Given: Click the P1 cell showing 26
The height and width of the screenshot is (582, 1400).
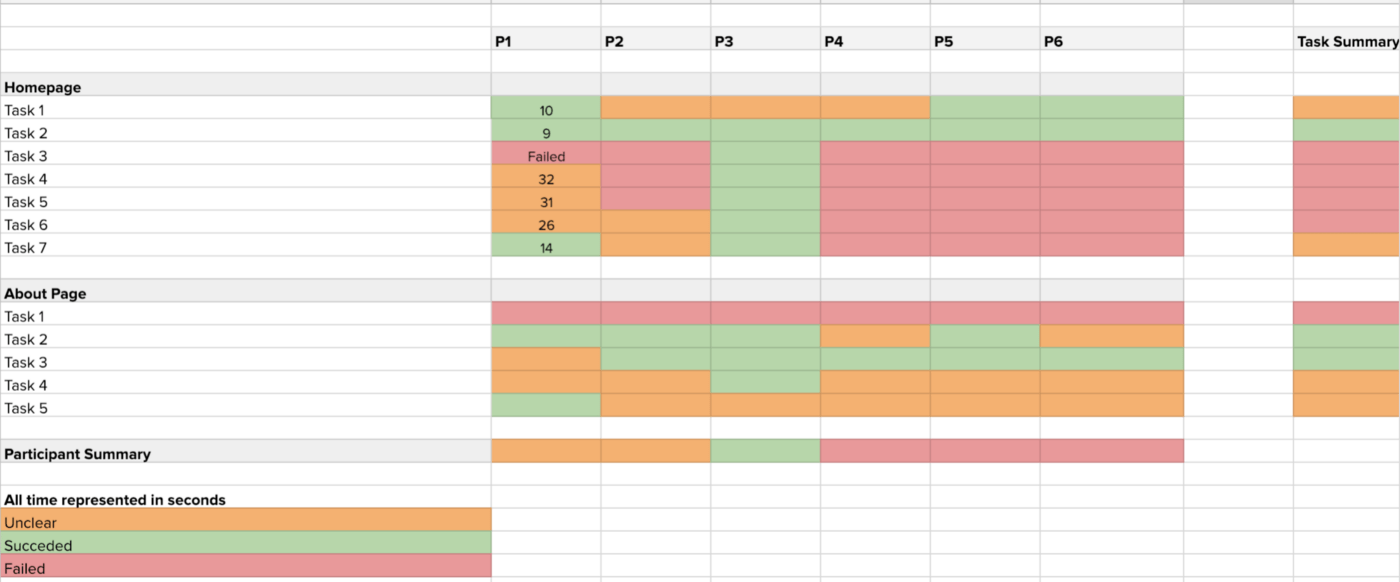Looking at the screenshot, I should [x=546, y=225].
